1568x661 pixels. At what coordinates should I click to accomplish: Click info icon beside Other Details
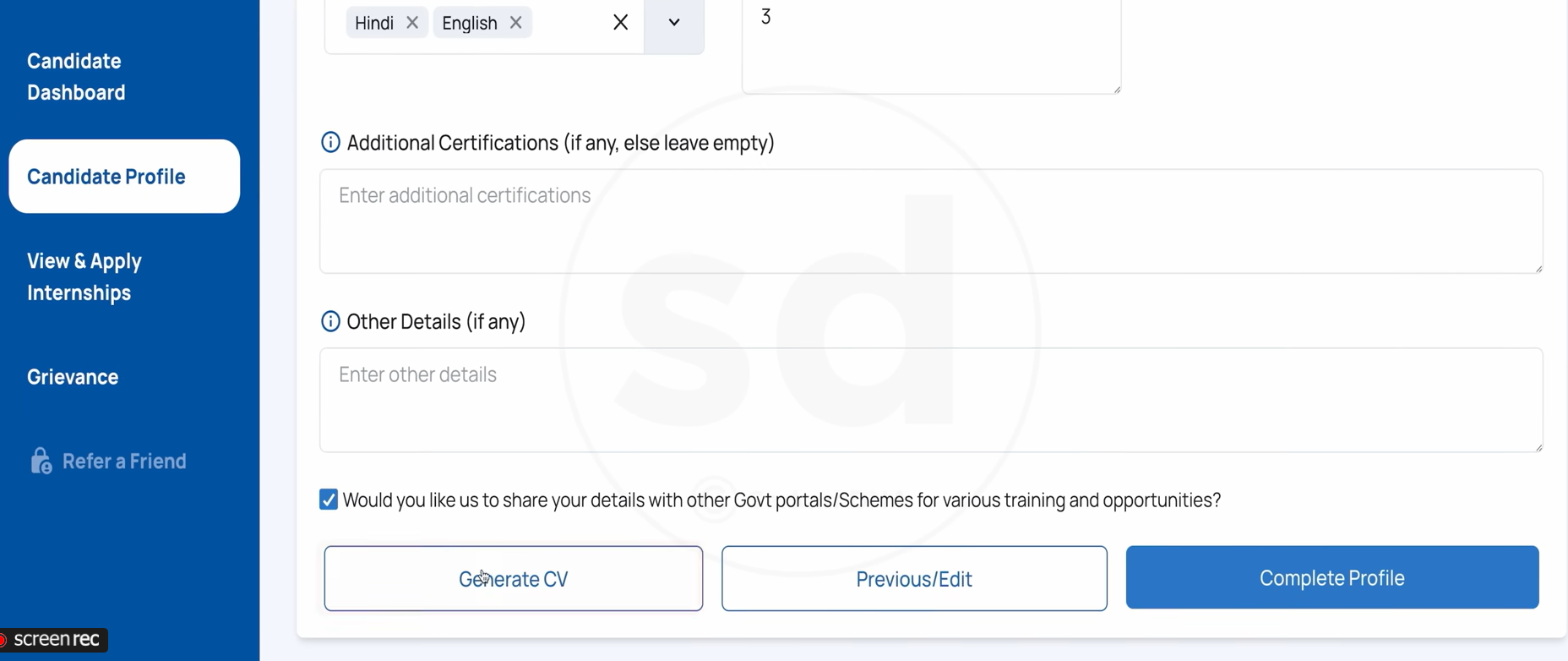(330, 322)
